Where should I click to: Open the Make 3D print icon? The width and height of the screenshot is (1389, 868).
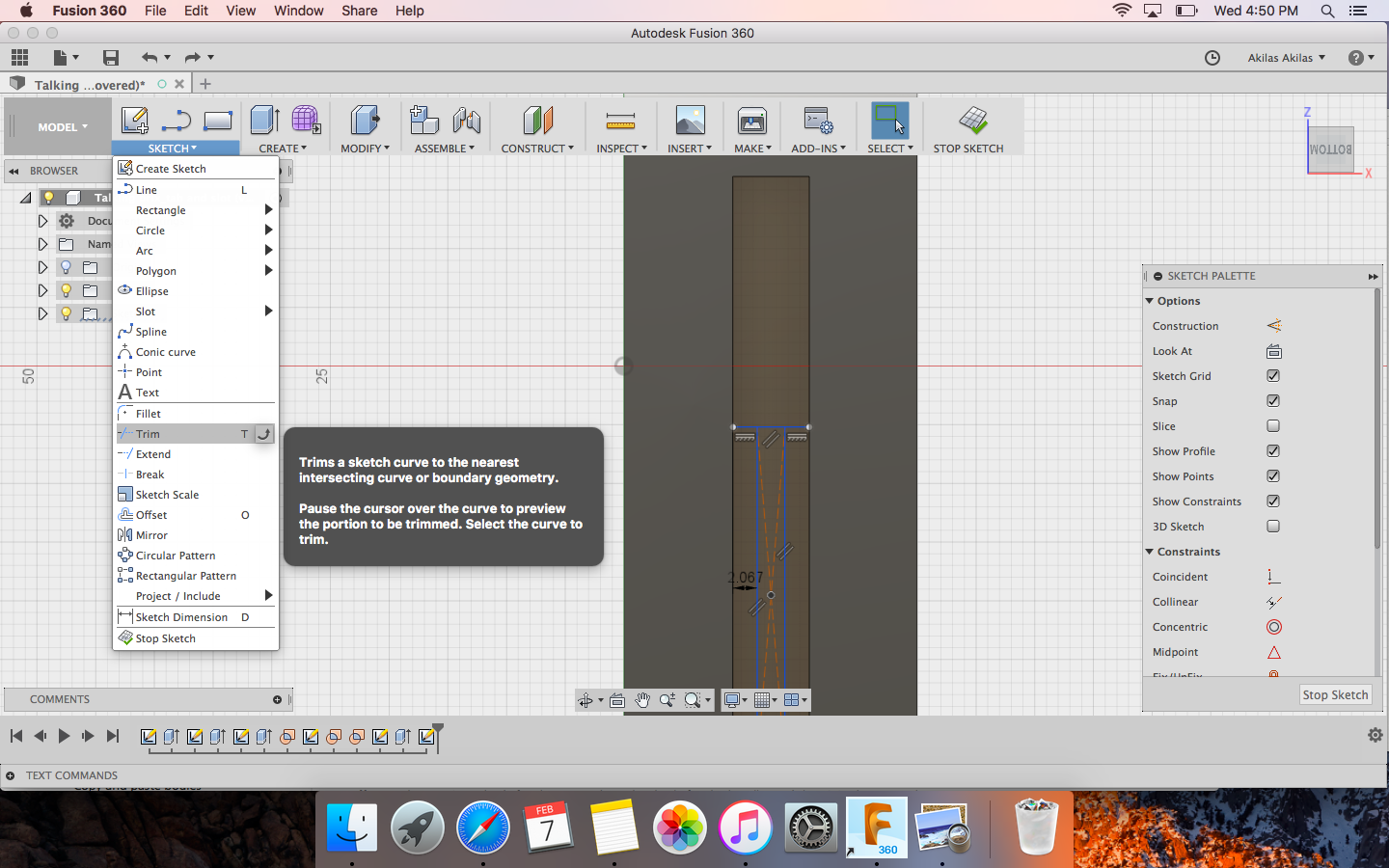click(751, 122)
